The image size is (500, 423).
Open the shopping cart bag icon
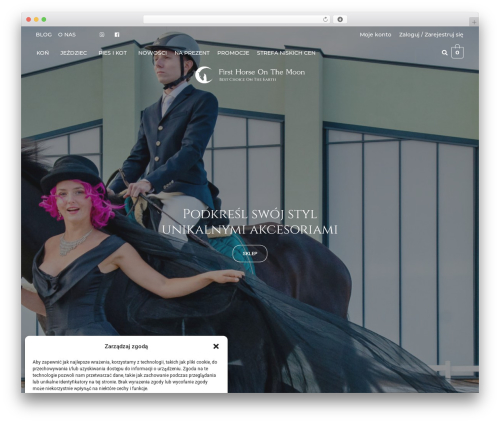pyautogui.click(x=457, y=52)
